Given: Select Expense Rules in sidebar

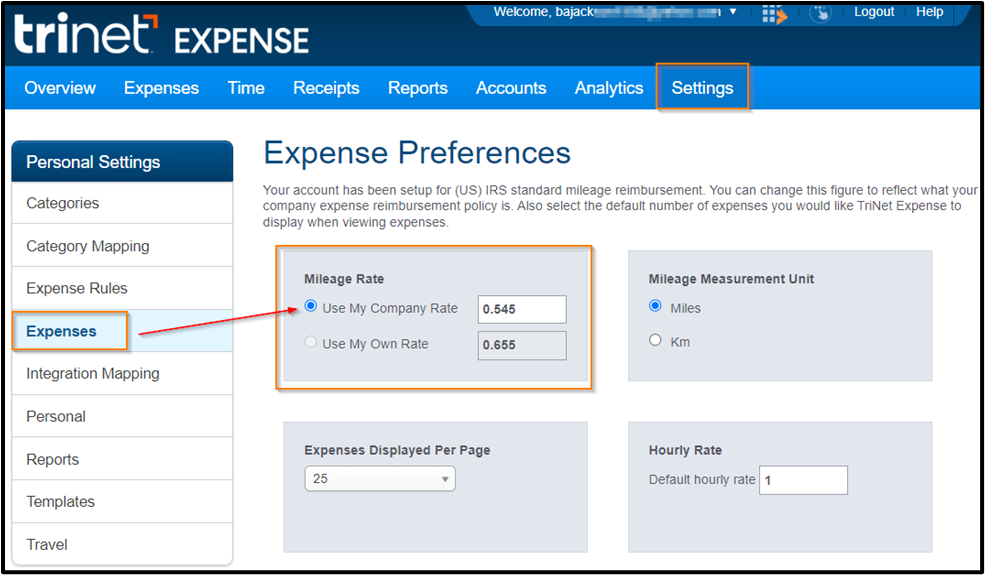Looking at the screenshot, I should click(122, 288).
